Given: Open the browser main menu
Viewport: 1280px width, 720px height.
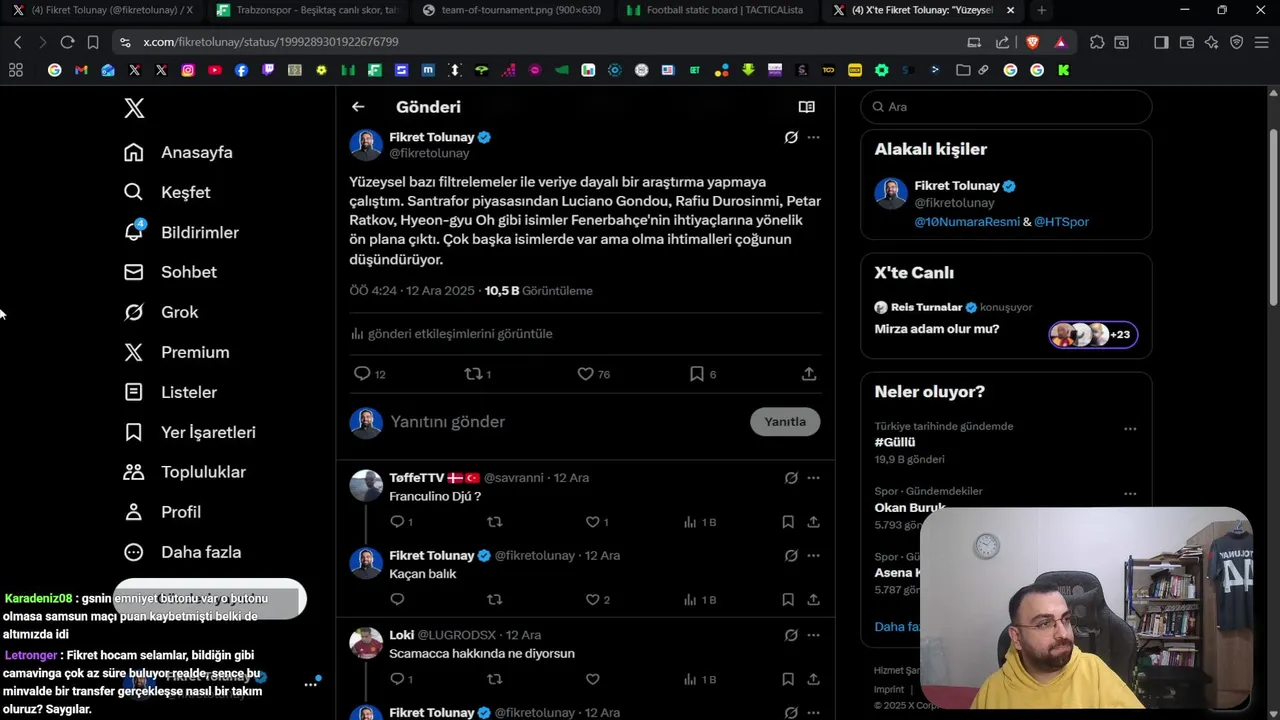Looking at the screenshot, I should [1263, 42].
